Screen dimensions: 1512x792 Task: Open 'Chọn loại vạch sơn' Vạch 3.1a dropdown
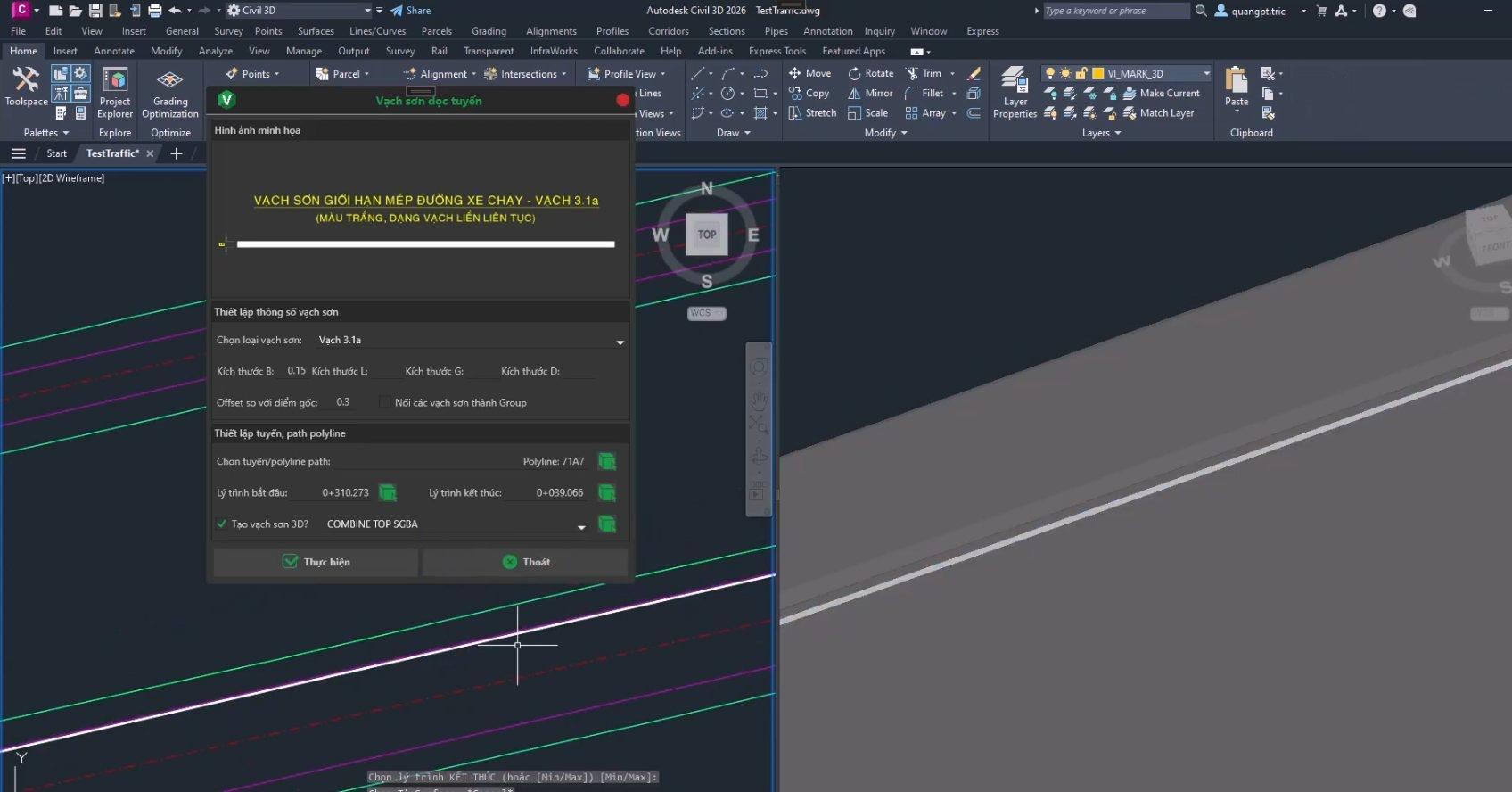471,340
